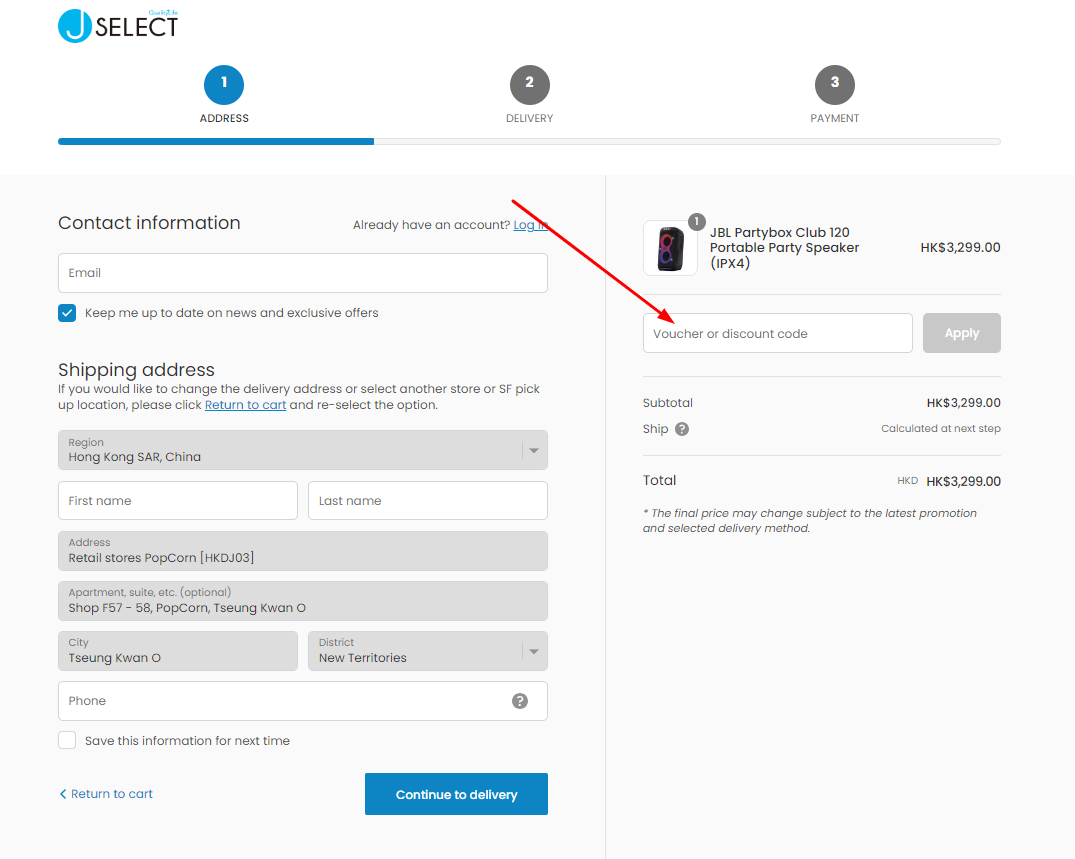
Task: Click Return to cart at bottom
Action: (106, 794)
